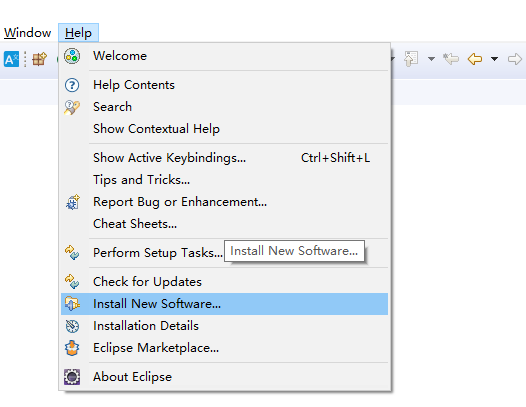Click the yellow Back arrow toolbar icon
The height and width of the screenshot is (407, 526).
click(x=475, y=59)
